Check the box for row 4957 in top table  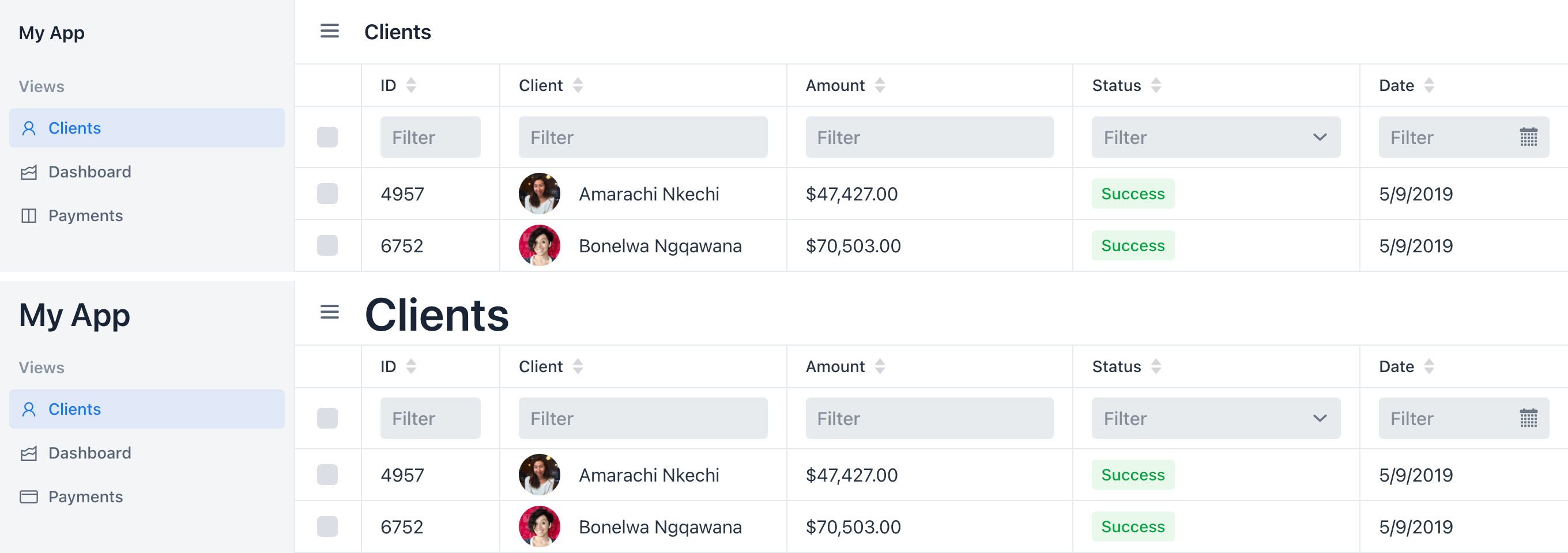point(327,194)
